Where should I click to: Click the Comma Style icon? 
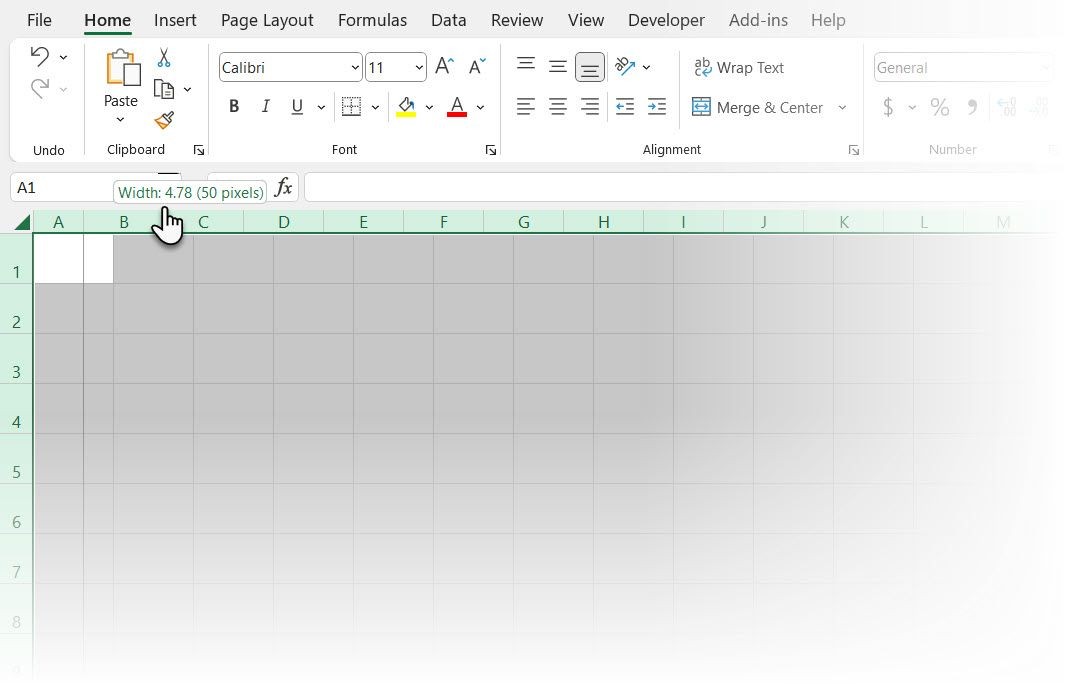(x=973, y=107)
